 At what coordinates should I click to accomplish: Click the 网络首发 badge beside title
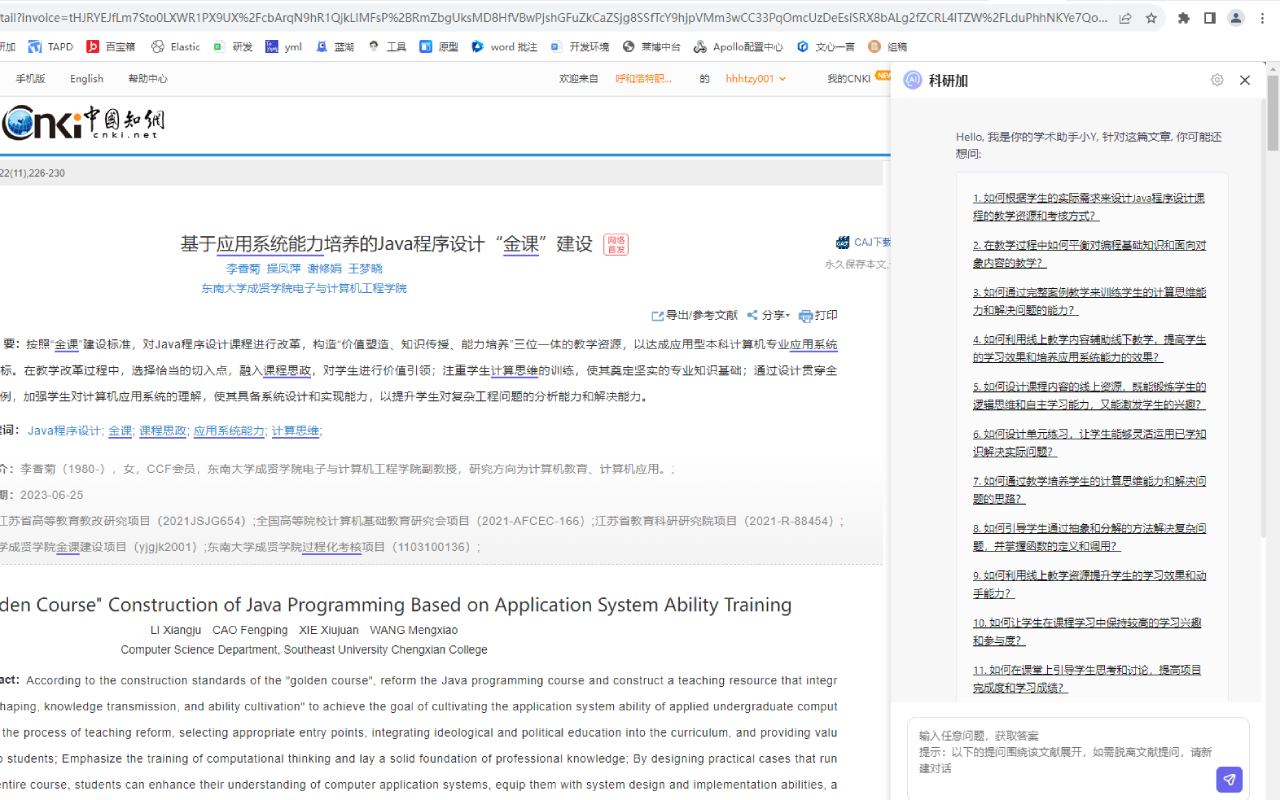coord(616,244)
